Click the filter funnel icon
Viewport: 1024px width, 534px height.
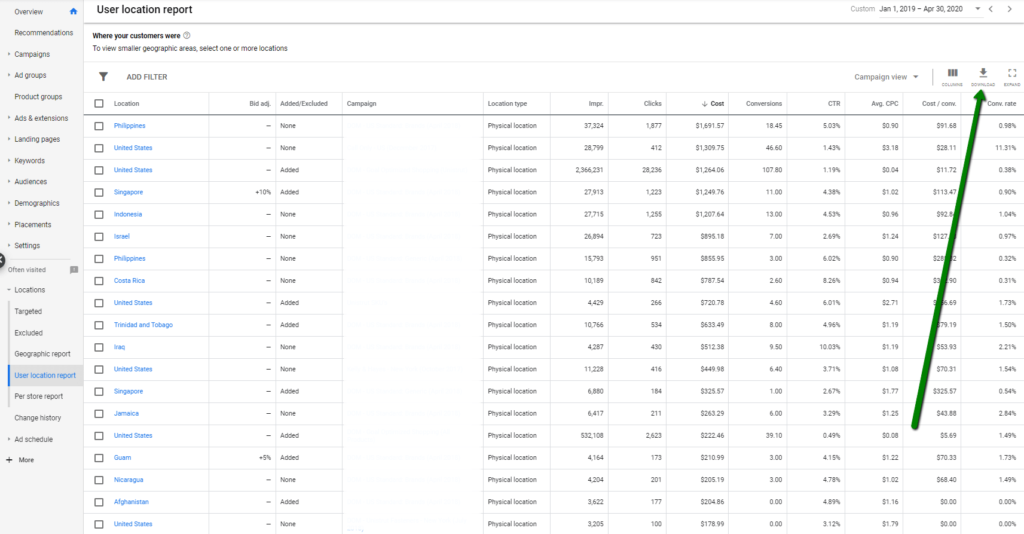pos(103,76)
